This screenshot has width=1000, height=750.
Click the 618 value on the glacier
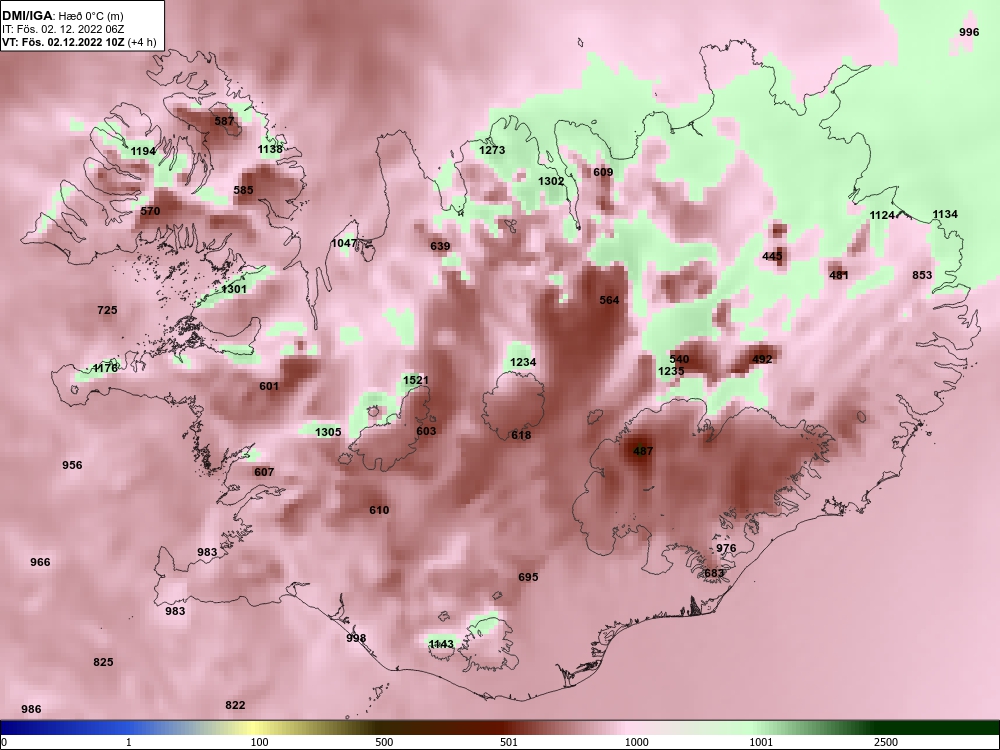(521, 435)
